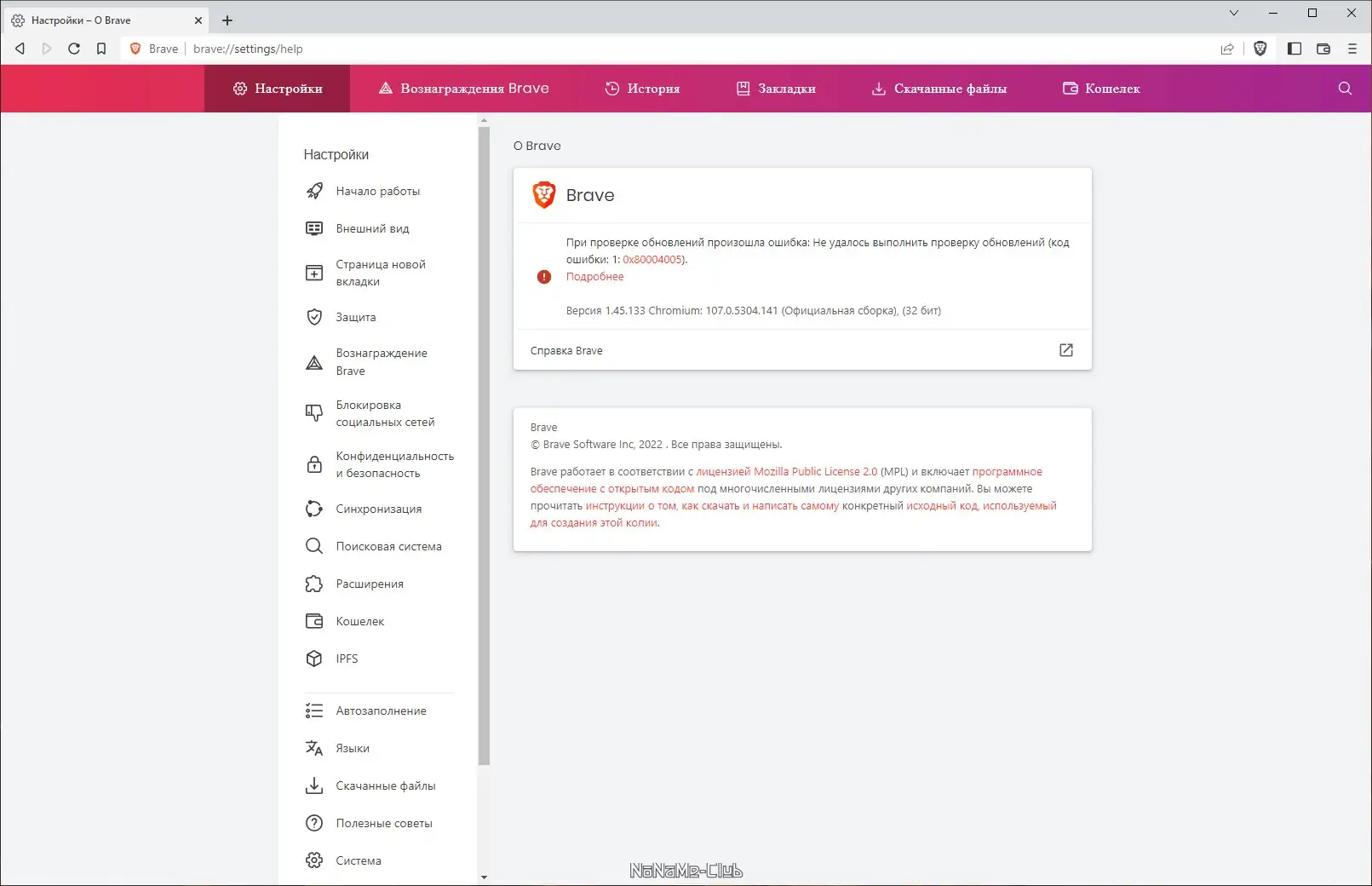The height and width of the screenshot is (886, 1372).
Task: Click the lock icon for Конфиденциальность и безопасность
Action: pyautogui.click(x=314, y=464)
